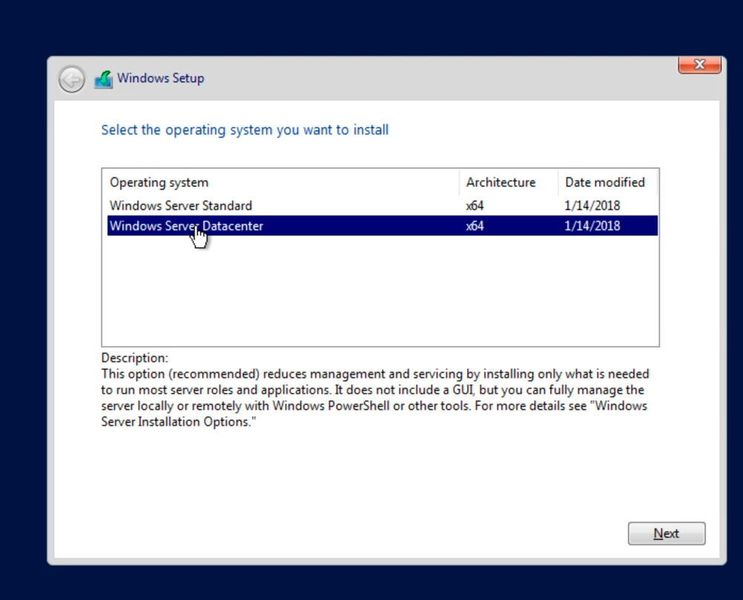Click the Windows Setup title icon
743x600 pixels.
103,79
